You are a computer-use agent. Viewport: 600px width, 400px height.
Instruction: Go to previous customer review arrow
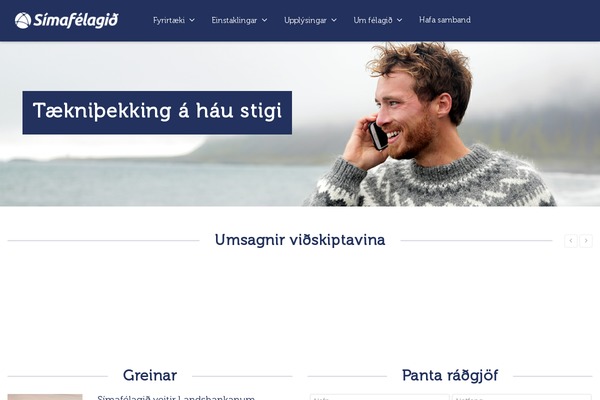click(571, 241)
